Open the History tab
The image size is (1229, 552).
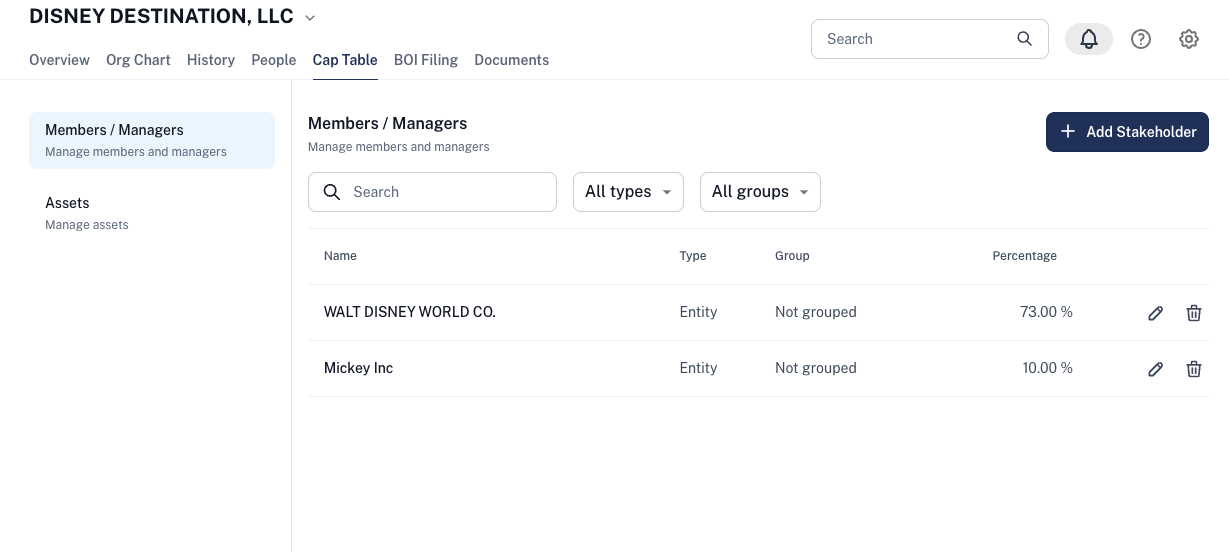(x=211, y=60)
